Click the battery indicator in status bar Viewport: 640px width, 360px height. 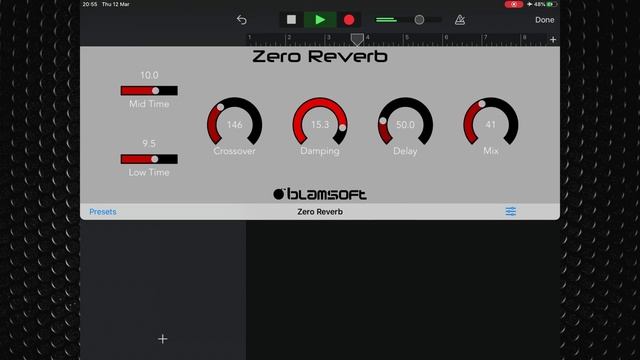coord(552,4)
